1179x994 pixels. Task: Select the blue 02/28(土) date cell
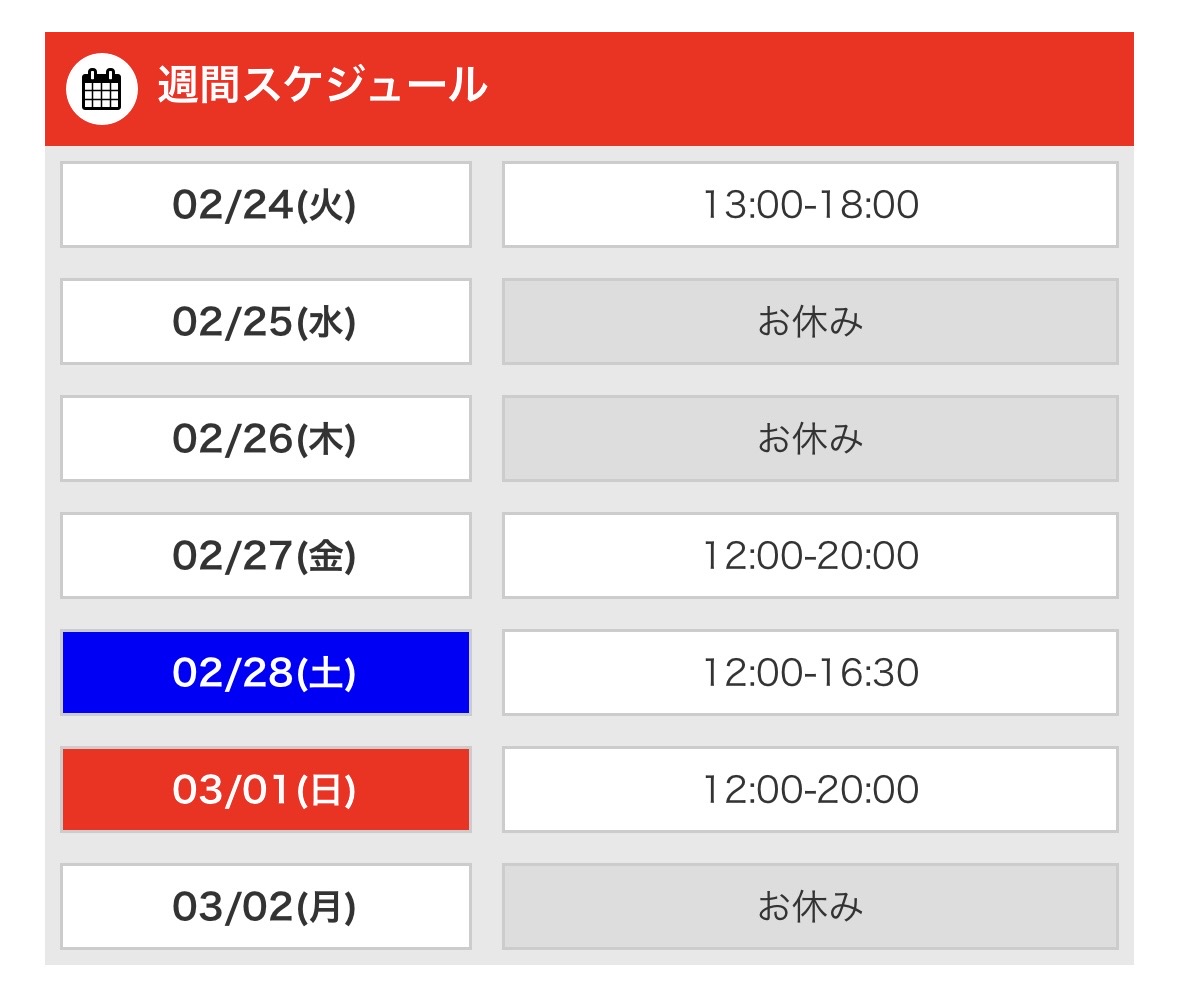pyautogui.click(x=265, y=673)
